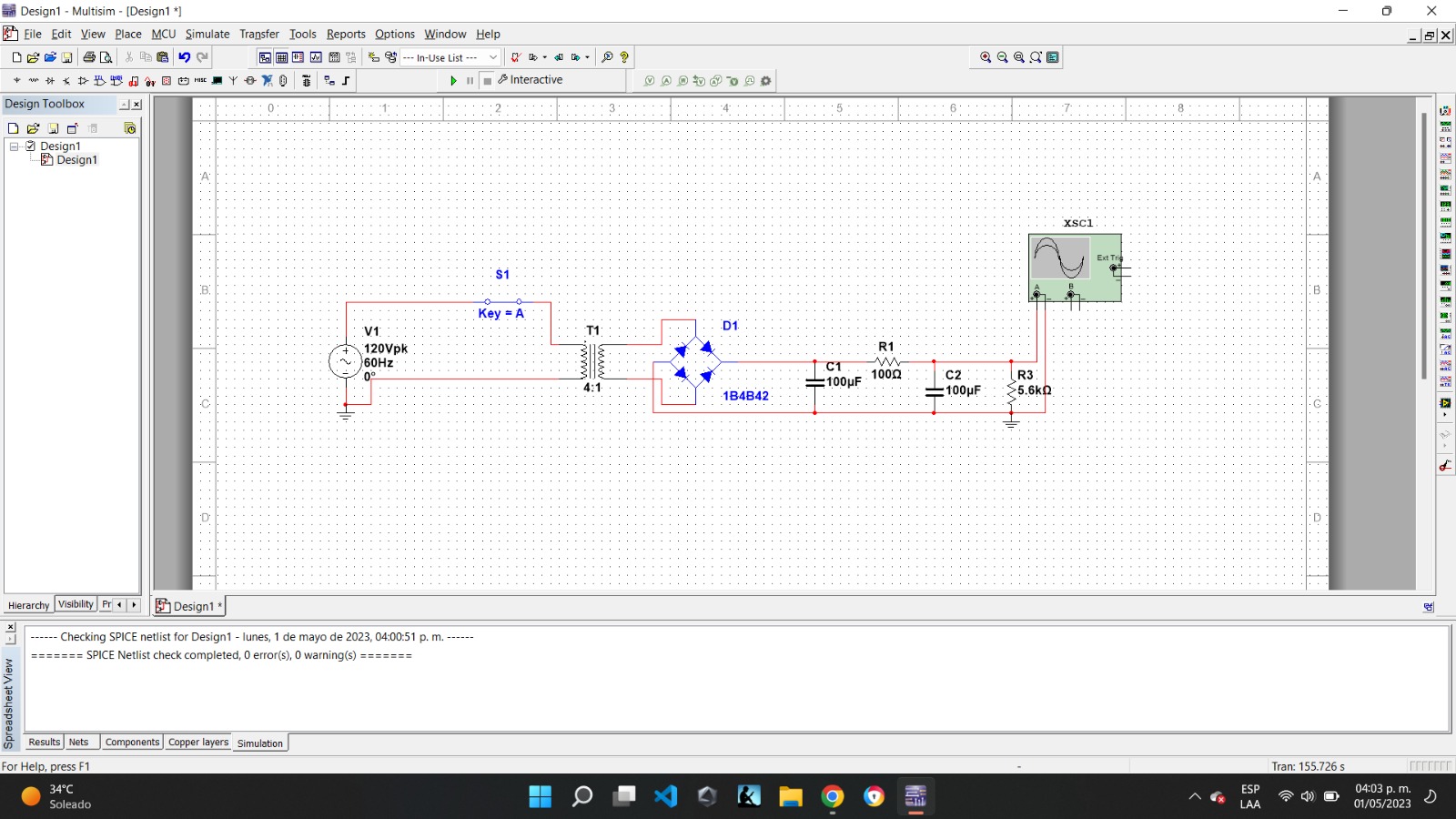The width and height of the screenshot is (1456, 819).
Task: Toggle switch S1 in the circuit
Action: pos(503,301)
